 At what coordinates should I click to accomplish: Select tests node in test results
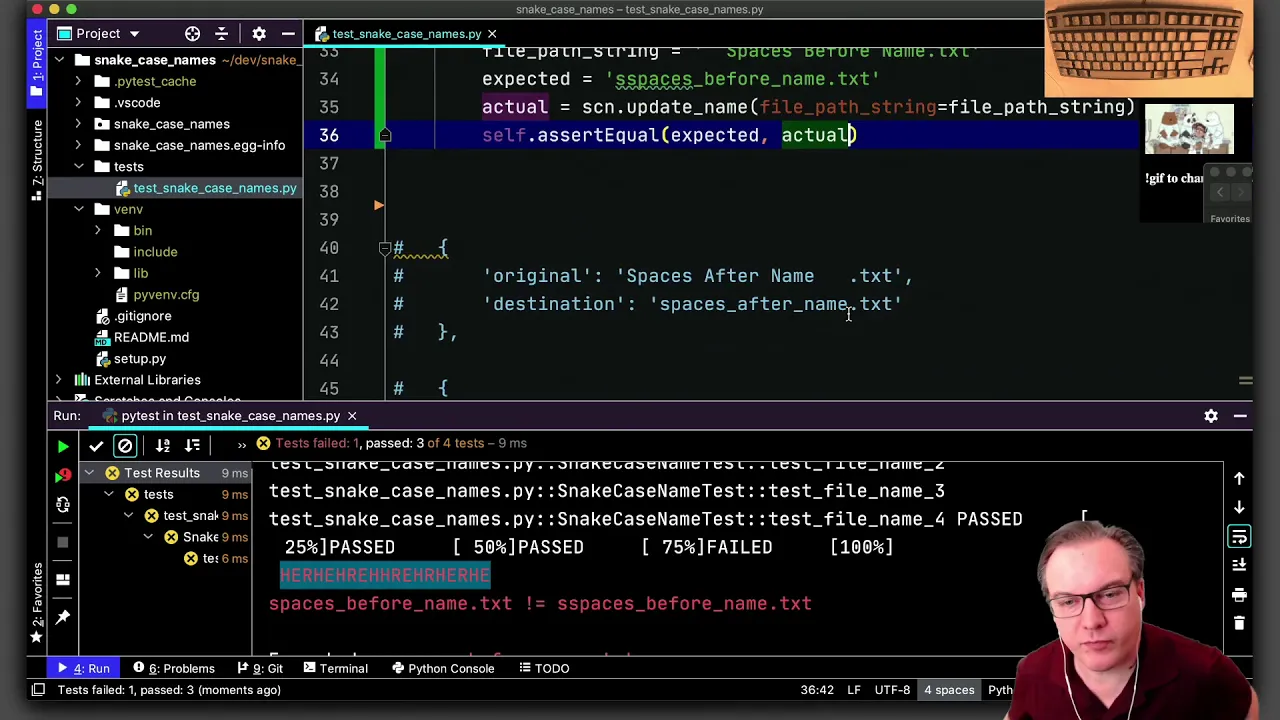point(158,495)
